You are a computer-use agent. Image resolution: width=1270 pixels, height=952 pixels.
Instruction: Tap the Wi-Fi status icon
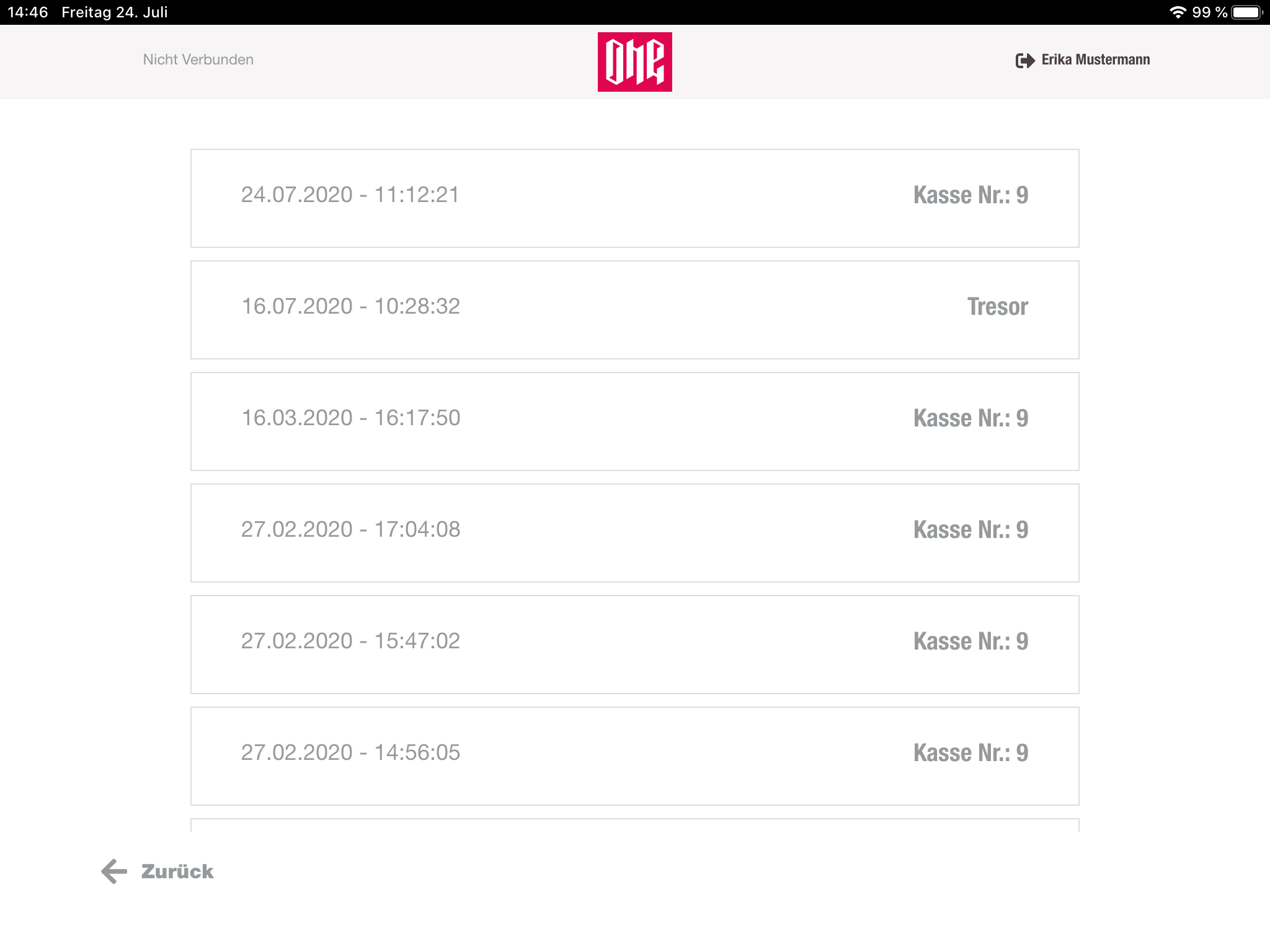tap(1178, 12)
